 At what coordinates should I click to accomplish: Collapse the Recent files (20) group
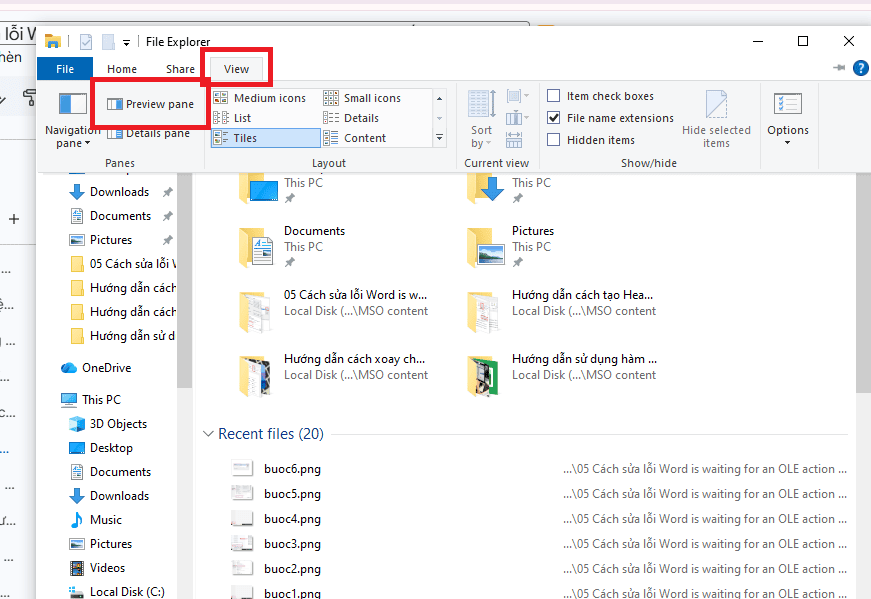click(208, 433)
